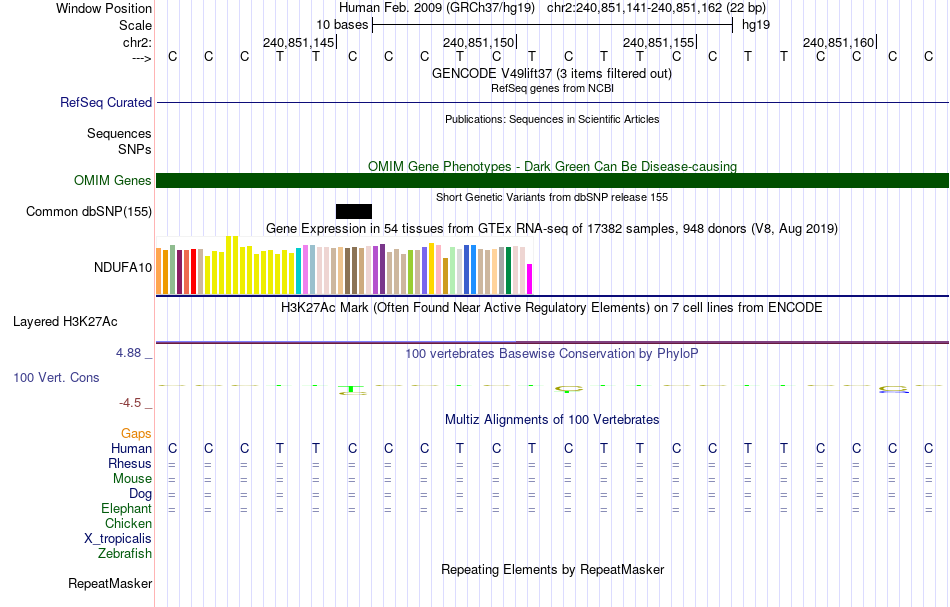Click 'RefSeq genes from NCBI' title
950x607 pixels.
coord(552,88)
